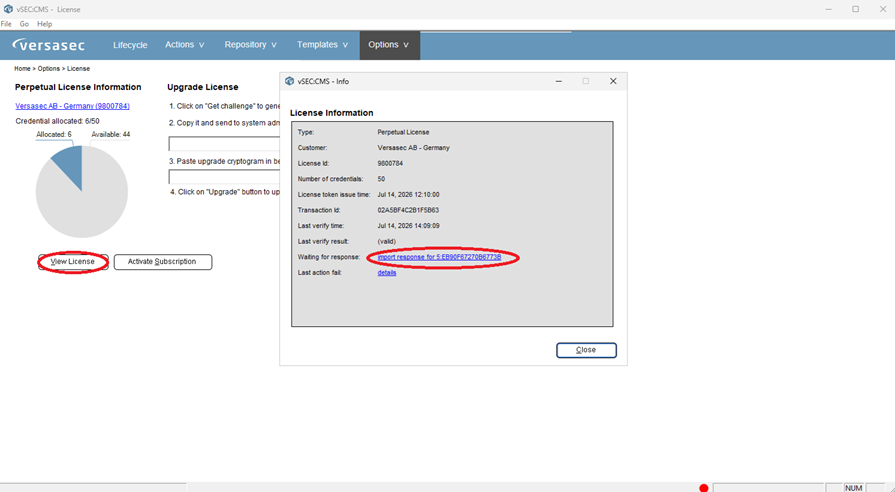
Task: Click the blue allocated slice of pie chart
Action: click(70, 163)
